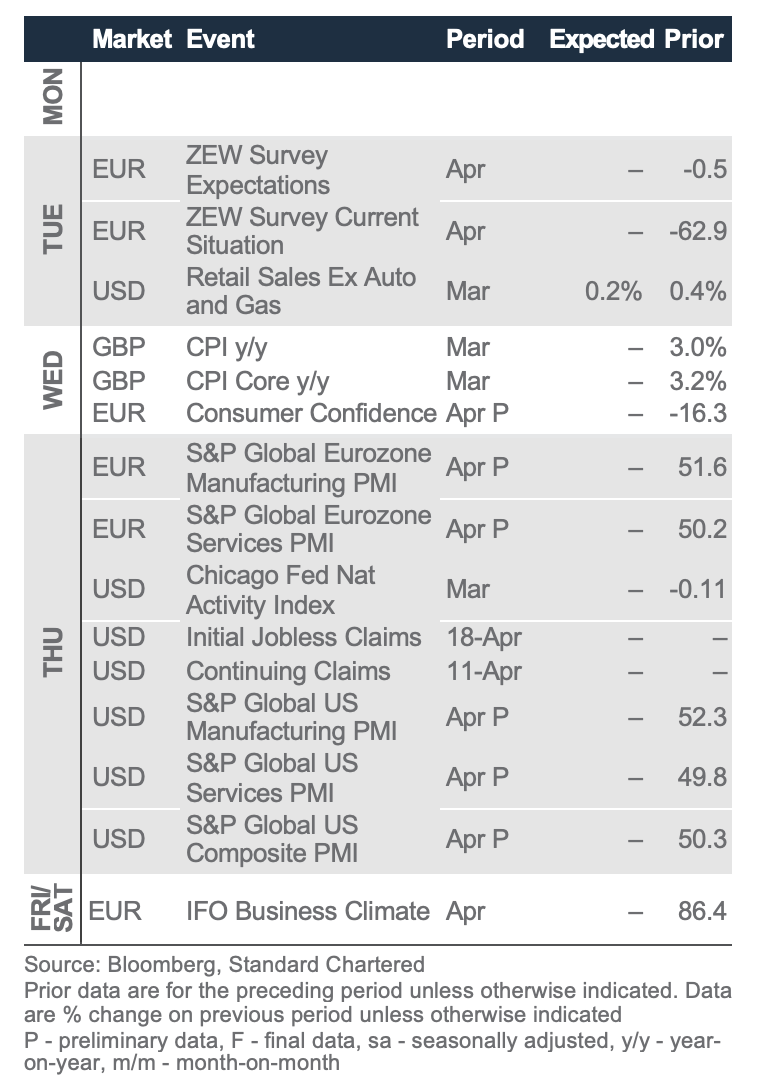Select the THU day label

[x=53, y=653]
